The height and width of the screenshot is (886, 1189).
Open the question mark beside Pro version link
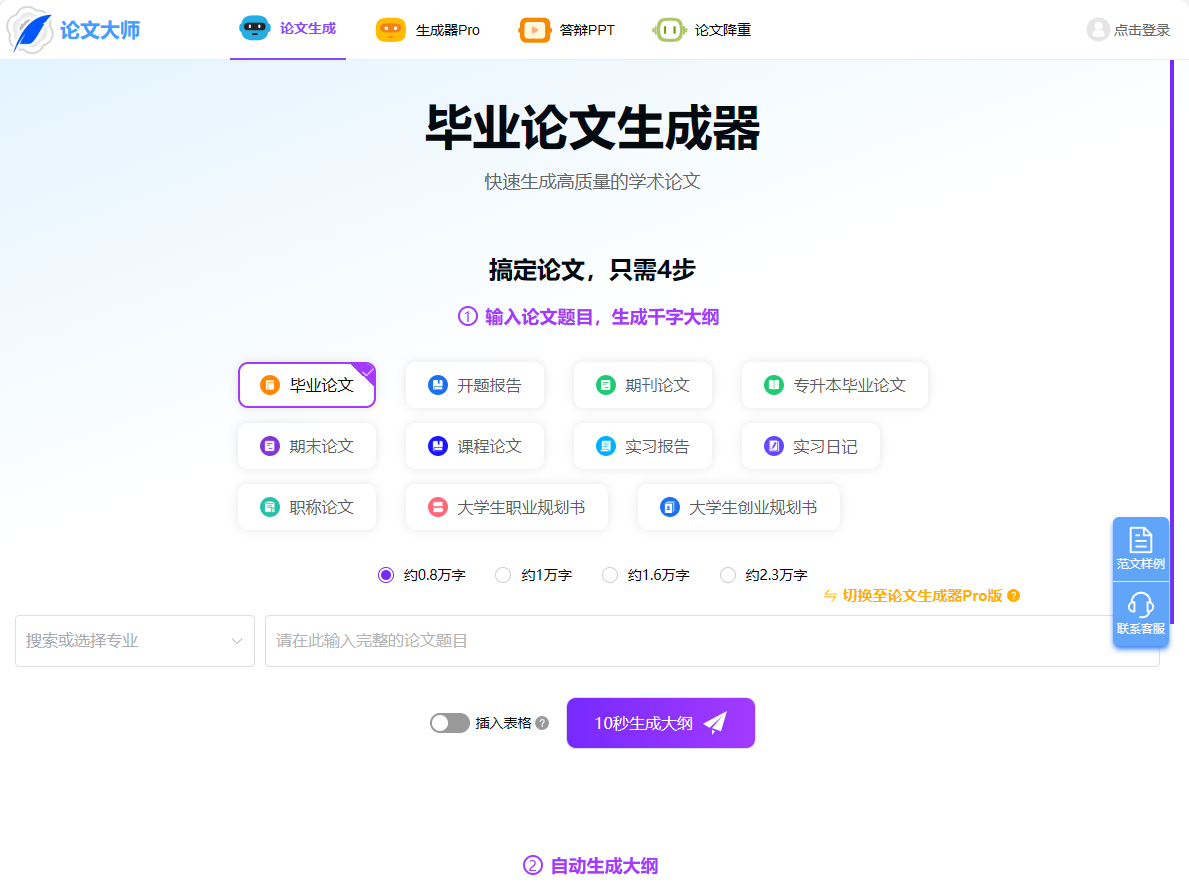pos(1015,595)
